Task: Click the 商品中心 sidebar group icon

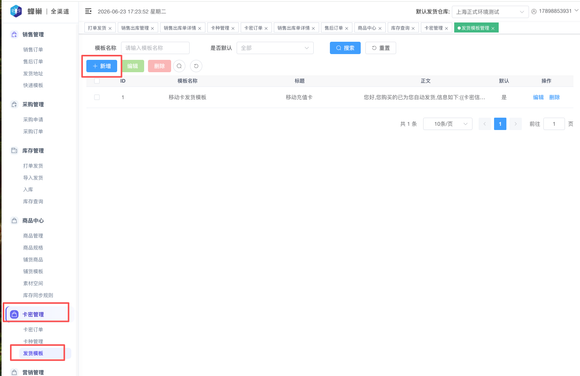Action: coord(14,221)
